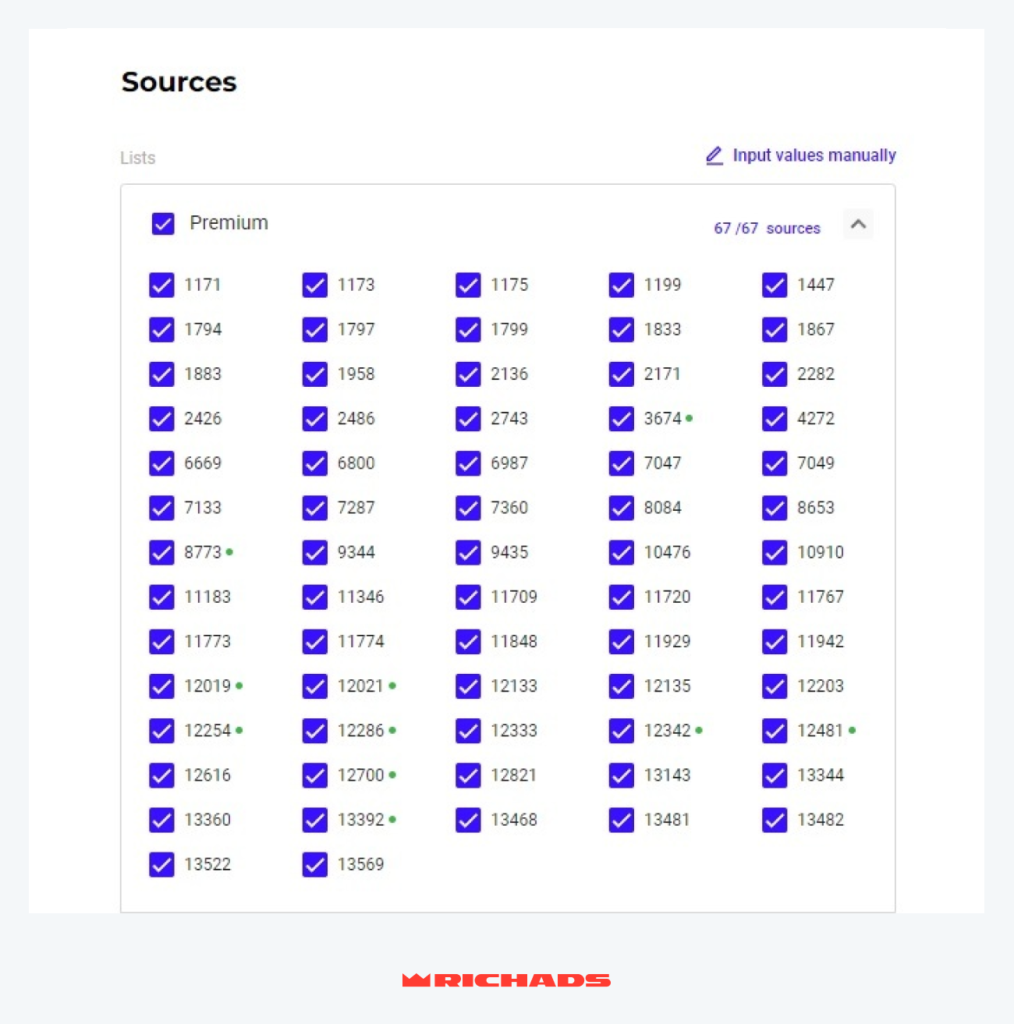Uncheck source 1171 checkbox
Screen dimensions: 1014x1024
click(x=162, y=285)
